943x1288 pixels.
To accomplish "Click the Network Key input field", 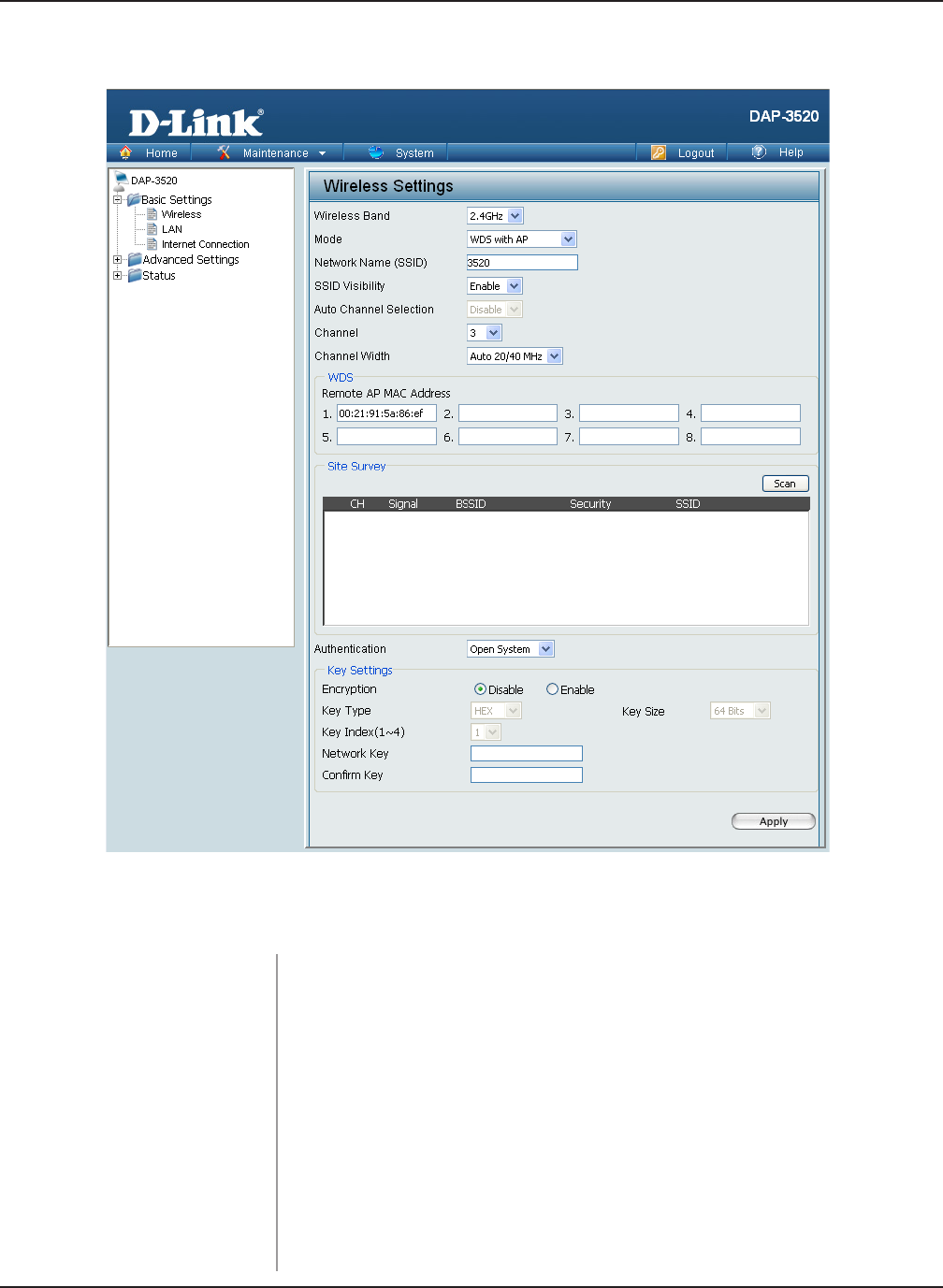I will pyautogui.click(x=527, y=754).
